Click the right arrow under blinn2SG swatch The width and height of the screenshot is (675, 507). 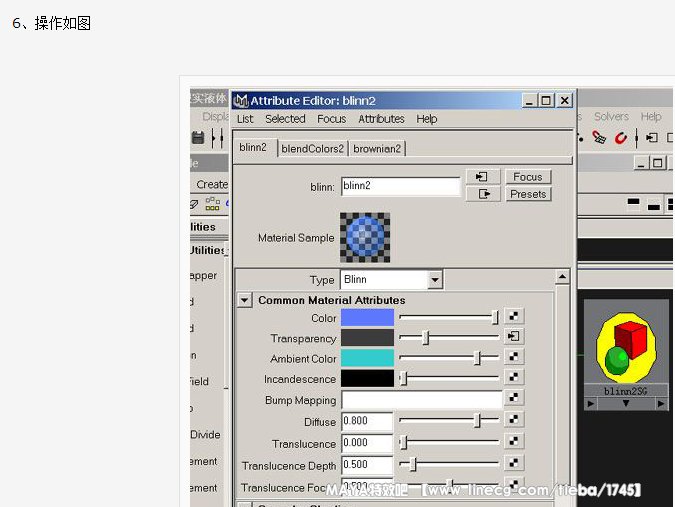(660, 404)
